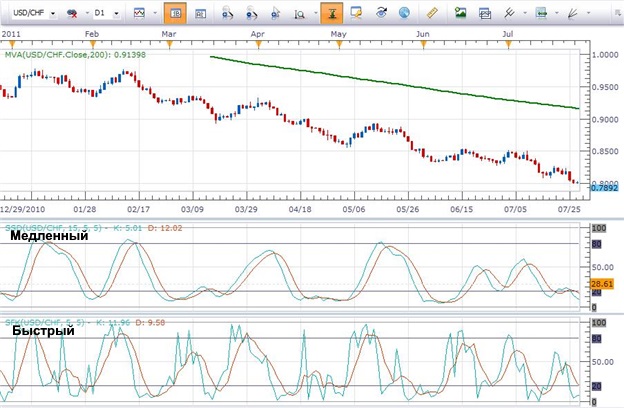624x408 pixels.
Task: Toggle the ask chart mode button
Action: 200,14
